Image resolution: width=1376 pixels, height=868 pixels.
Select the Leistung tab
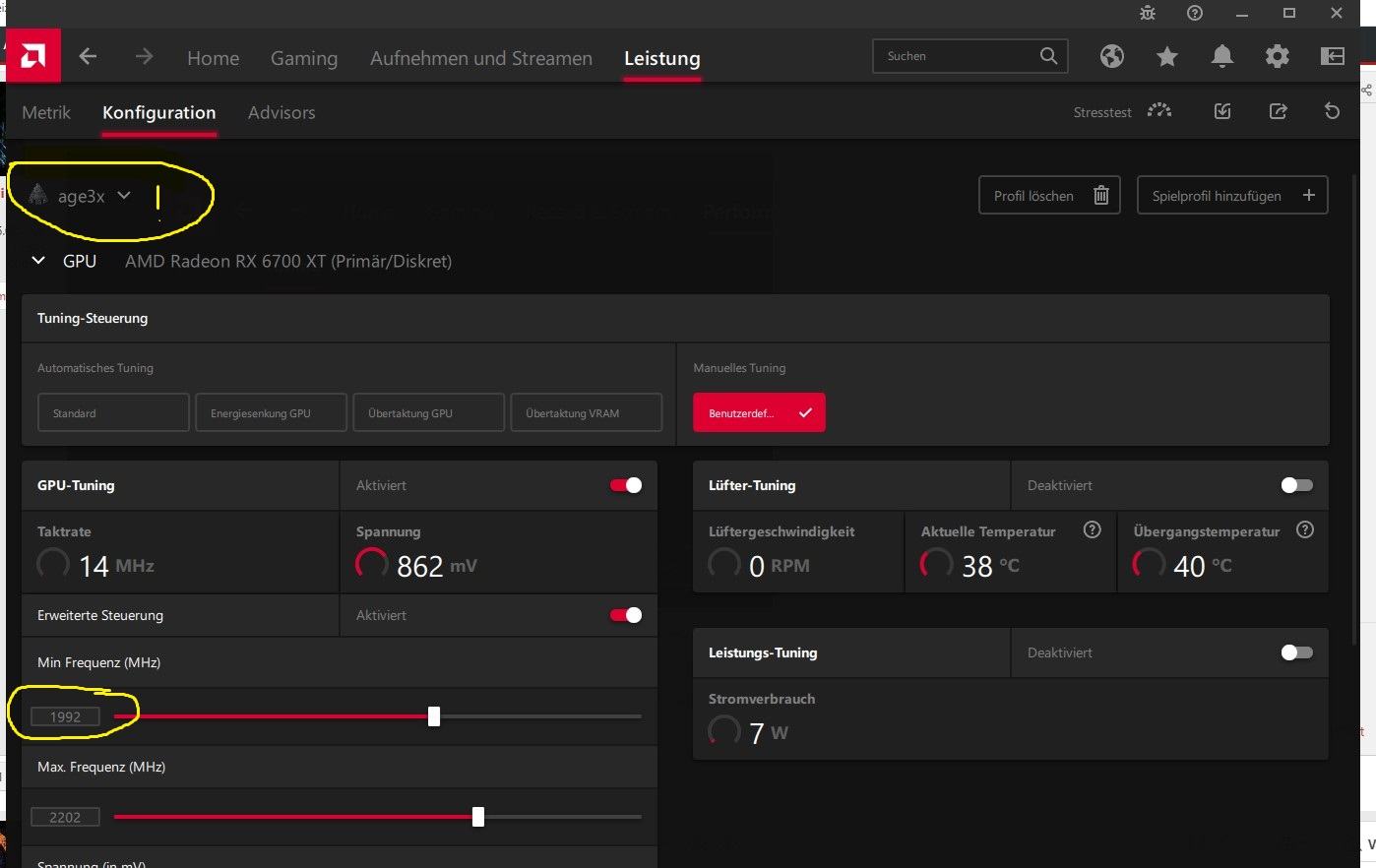click(662, 58)
